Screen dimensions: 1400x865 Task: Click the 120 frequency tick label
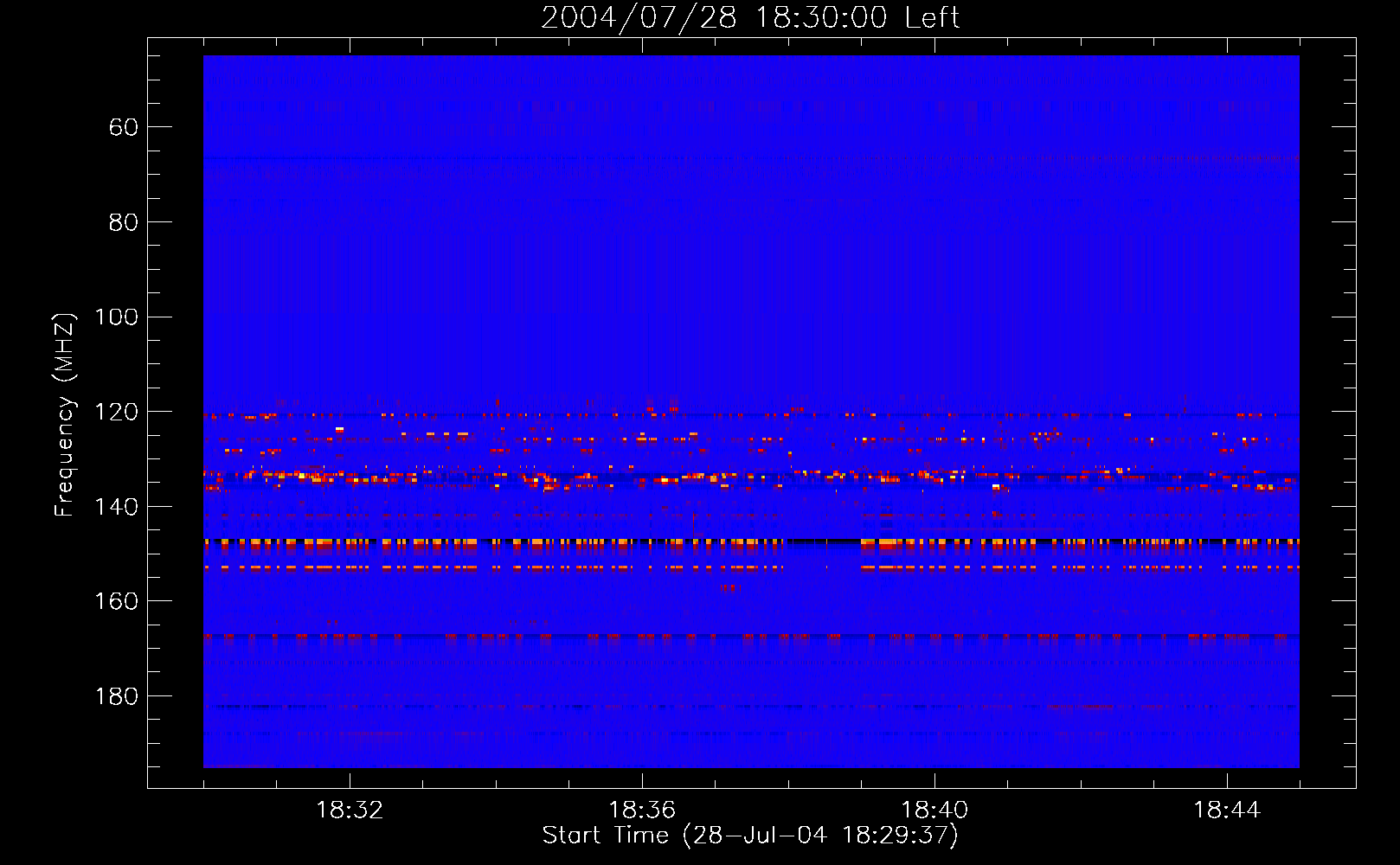click(x=116, y=413)
